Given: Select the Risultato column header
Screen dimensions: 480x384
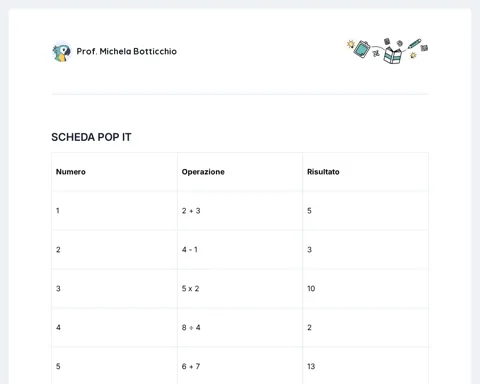Looking at the screenshot, I should click(365, 172).
